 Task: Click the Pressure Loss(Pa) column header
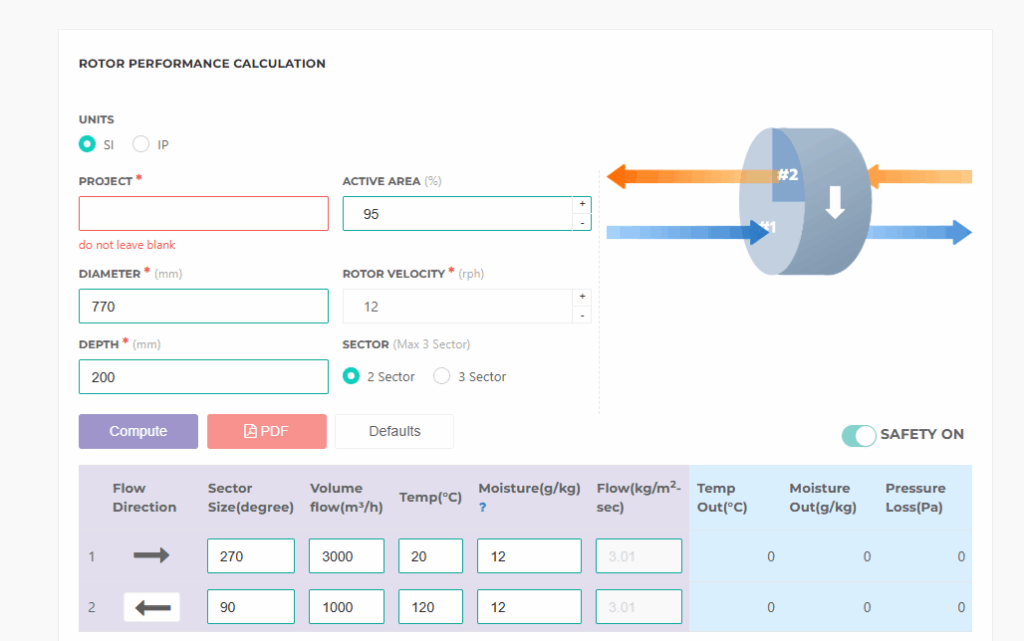(915, 497)
